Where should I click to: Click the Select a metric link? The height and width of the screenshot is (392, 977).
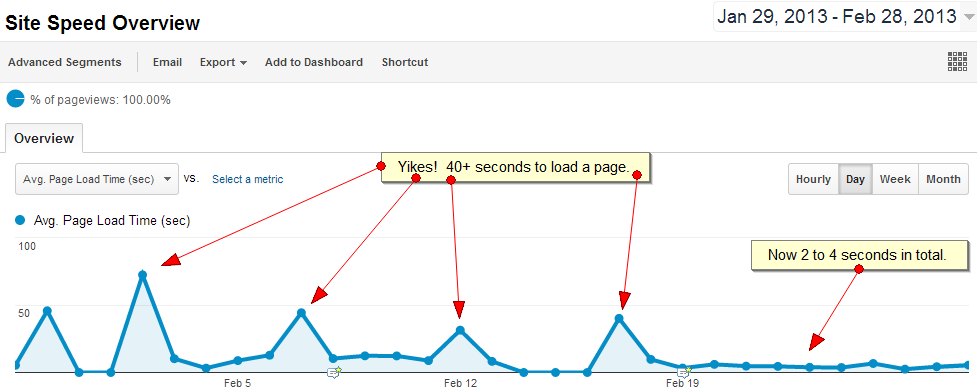click(247, 179)
